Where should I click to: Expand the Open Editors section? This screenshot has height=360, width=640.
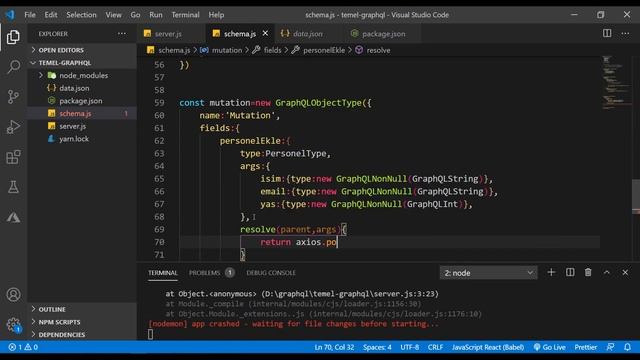82,50
